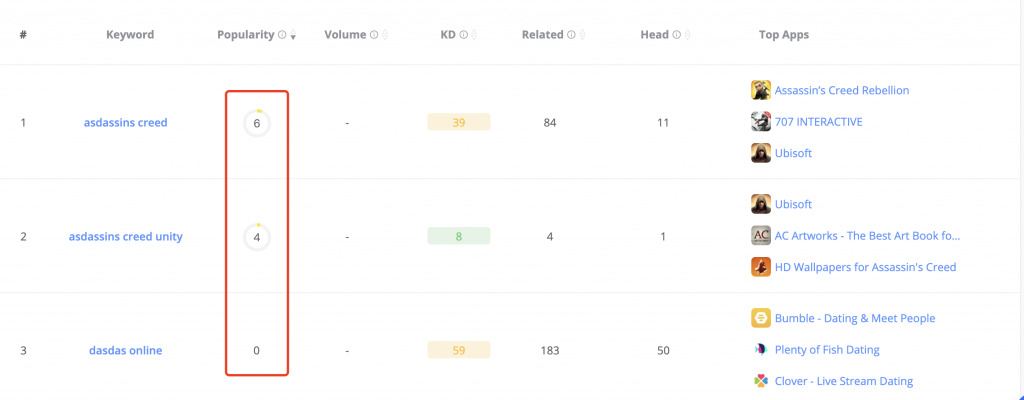Click the Plenty of Fish Dating icon
Screen dimensions: 1024x400
(761, 350)
